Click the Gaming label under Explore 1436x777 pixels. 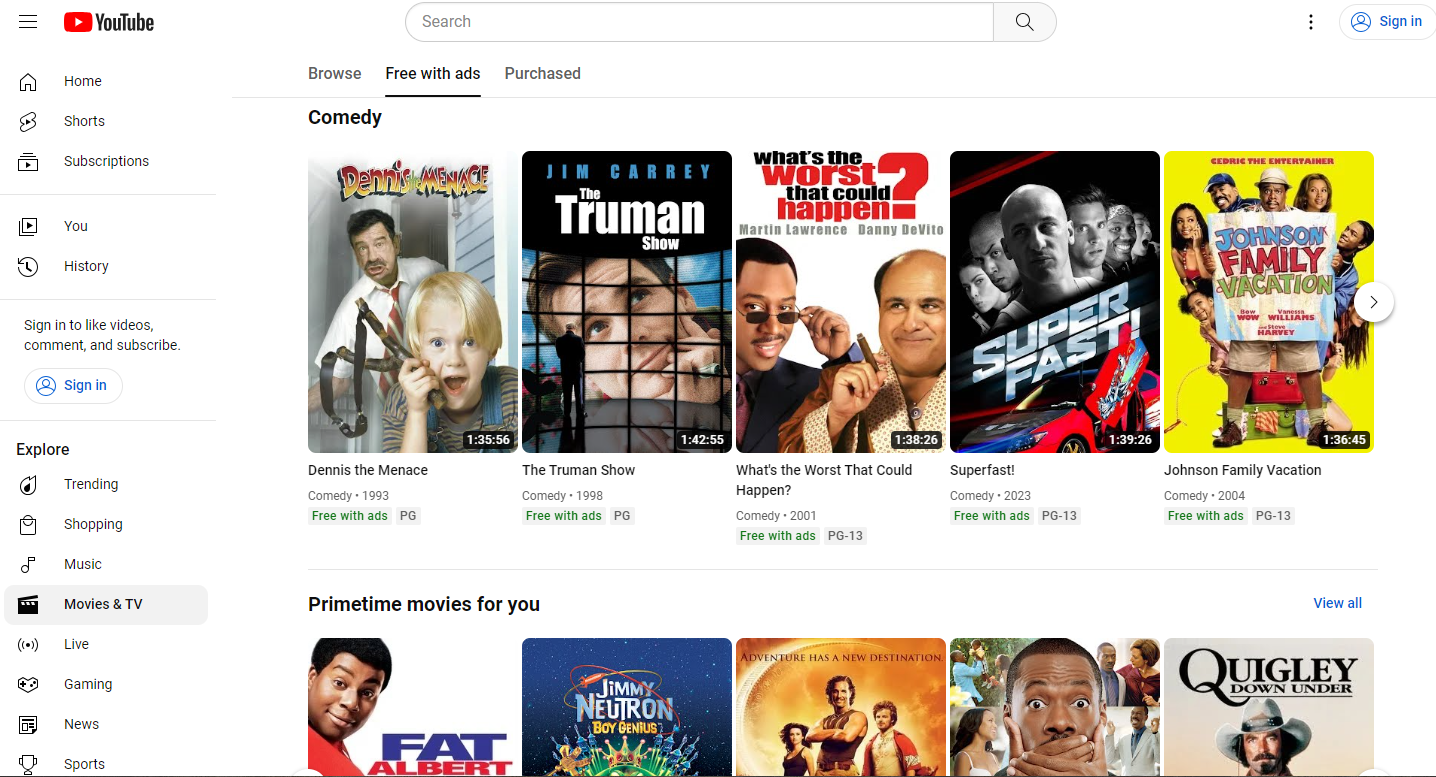point(88,684)
